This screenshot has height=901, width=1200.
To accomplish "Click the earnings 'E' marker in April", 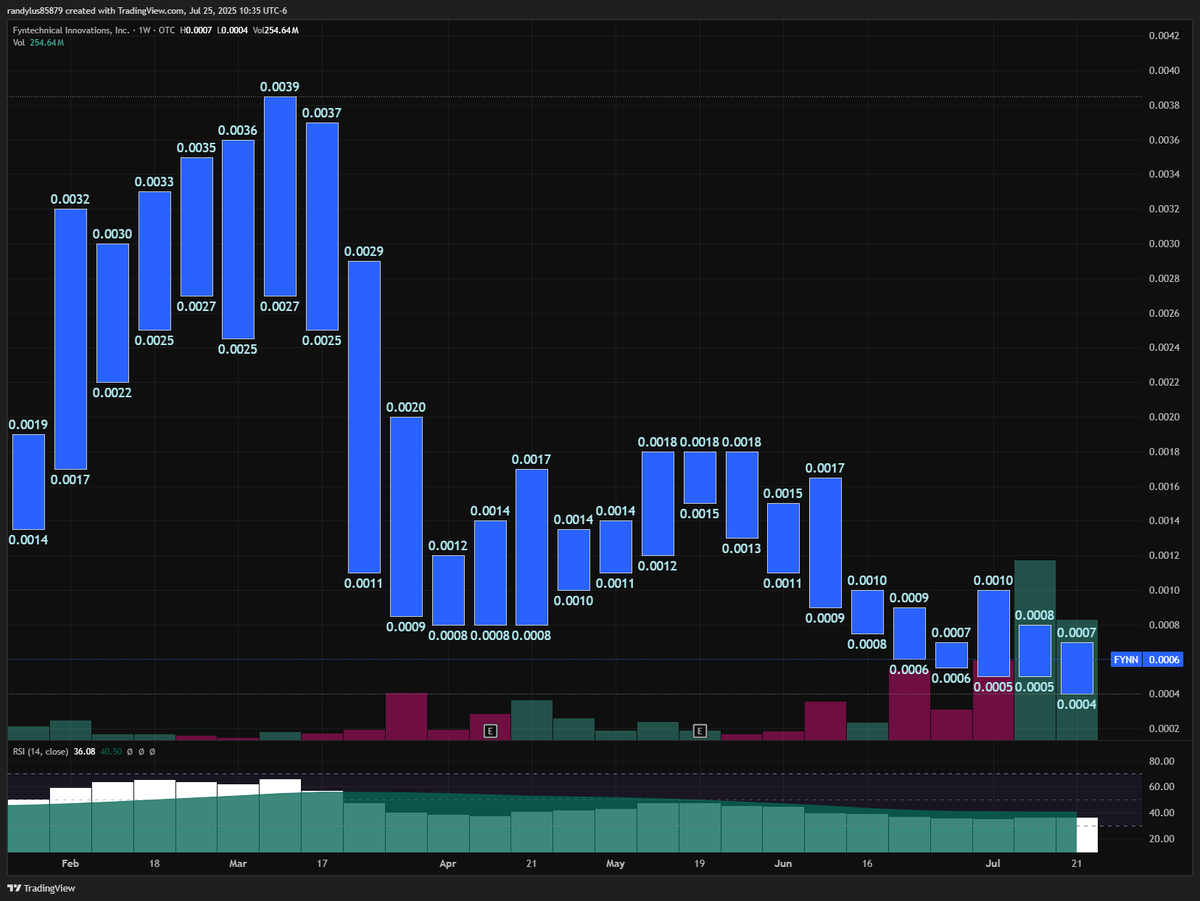I will [x=490, y=731].
